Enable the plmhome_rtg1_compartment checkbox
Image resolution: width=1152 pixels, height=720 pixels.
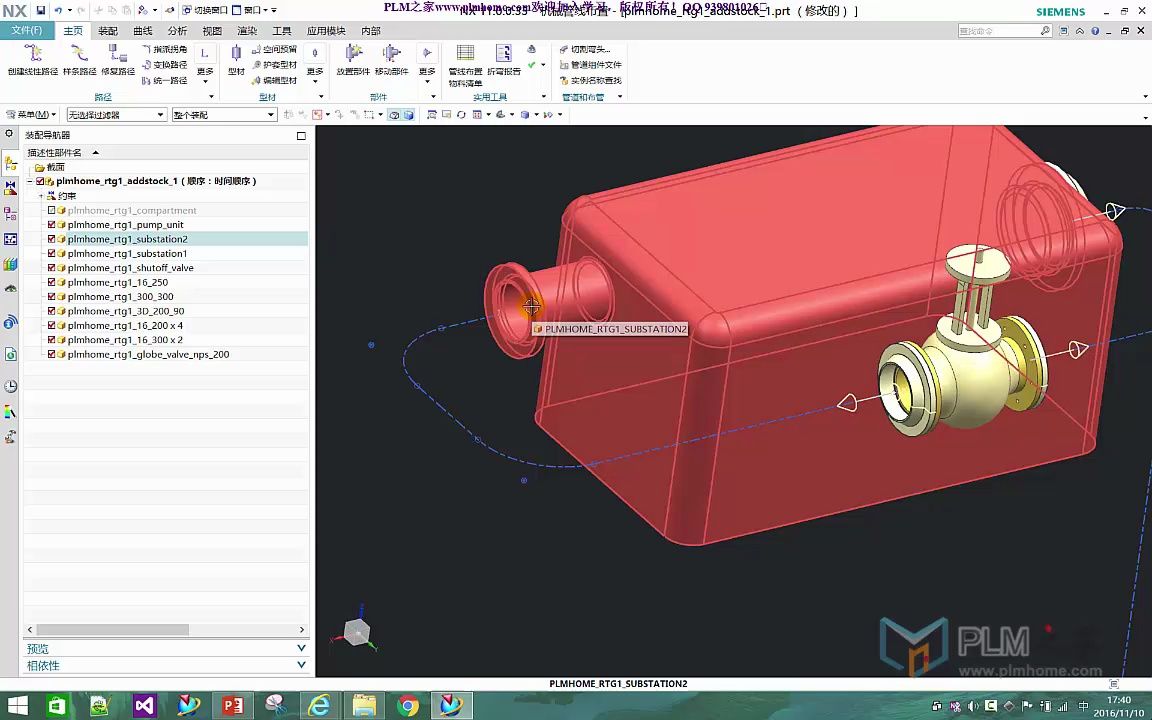pos(52,211)
